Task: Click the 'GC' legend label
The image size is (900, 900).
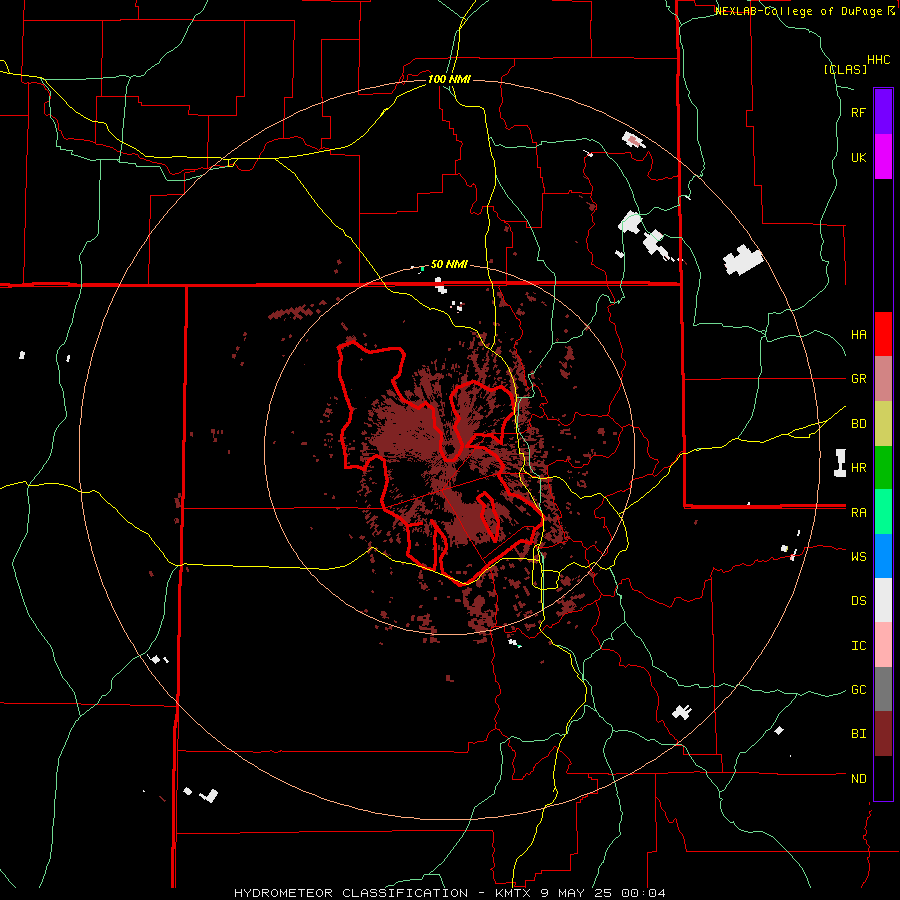Action: pyautogui.click(x=858, y=689)
